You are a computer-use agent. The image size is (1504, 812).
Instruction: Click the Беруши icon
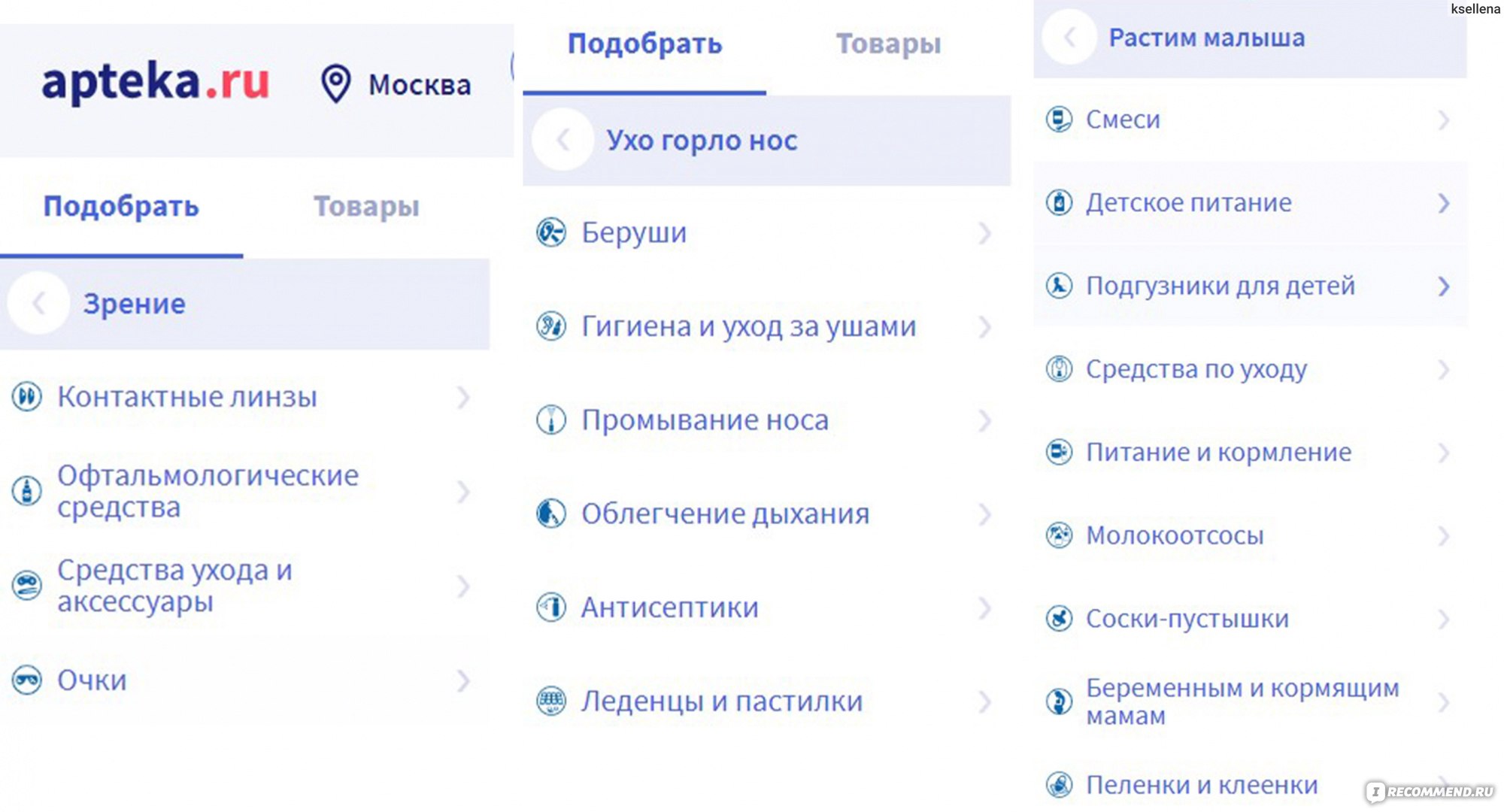pos(551,232)
